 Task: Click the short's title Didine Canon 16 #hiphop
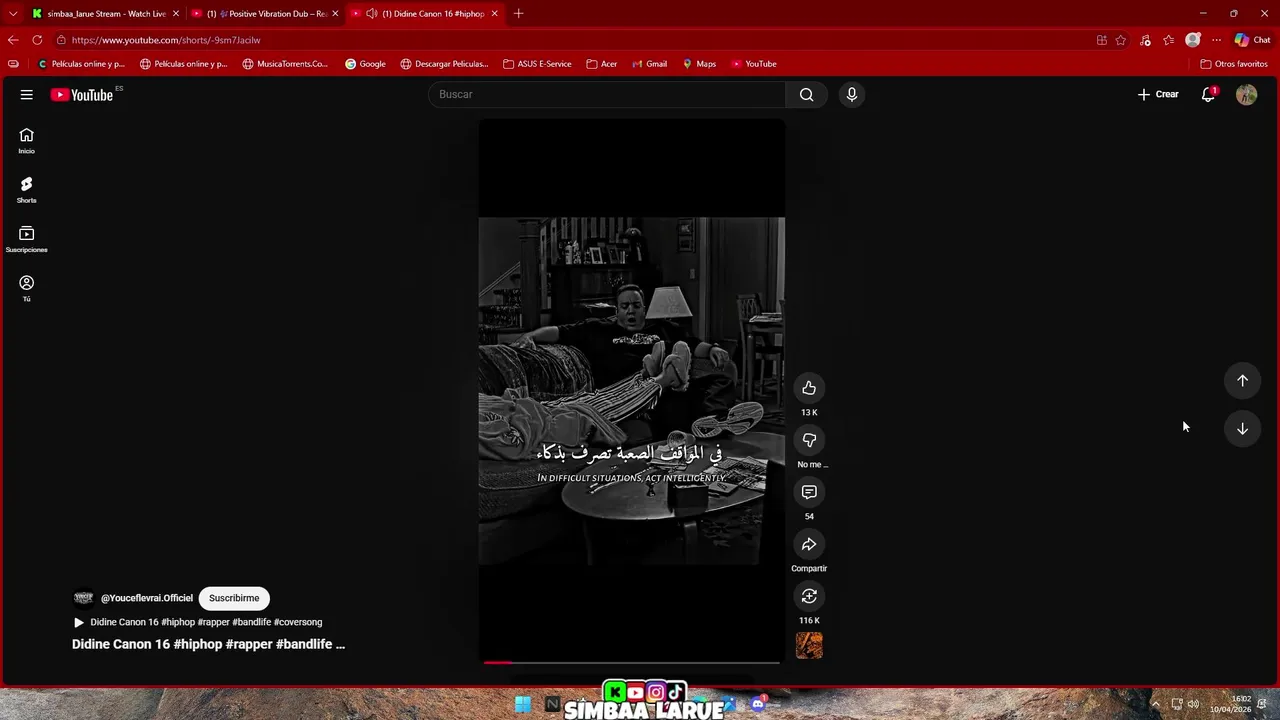208,644
